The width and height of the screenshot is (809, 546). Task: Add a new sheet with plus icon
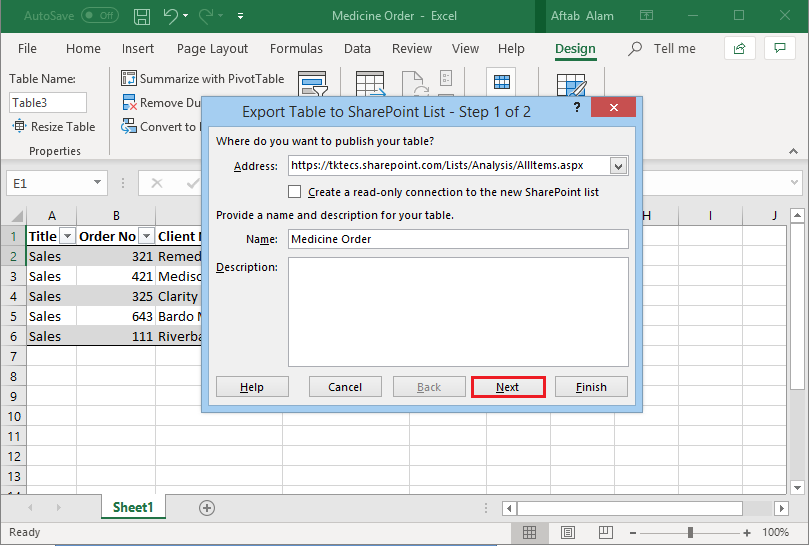207,508
